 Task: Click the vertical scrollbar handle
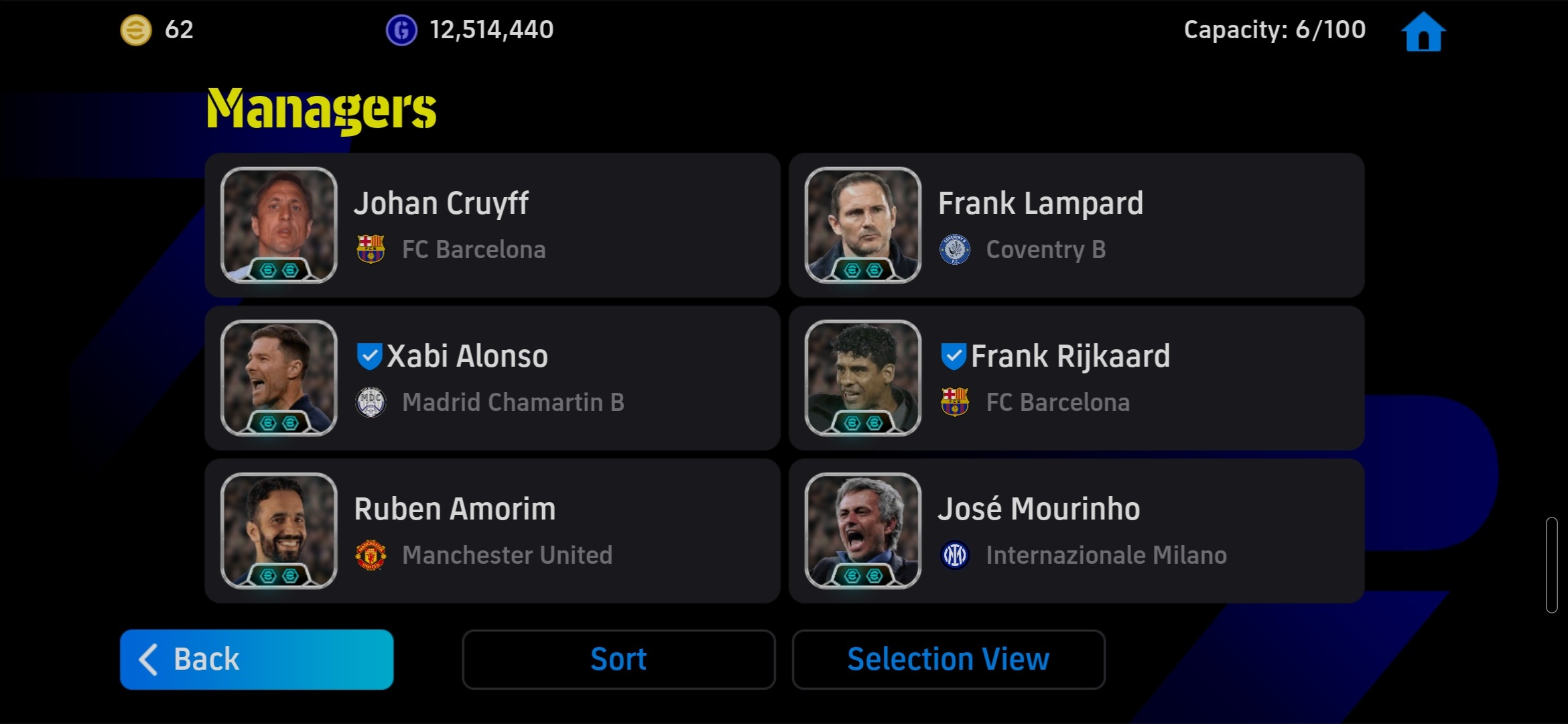[x=1551, y=564]
